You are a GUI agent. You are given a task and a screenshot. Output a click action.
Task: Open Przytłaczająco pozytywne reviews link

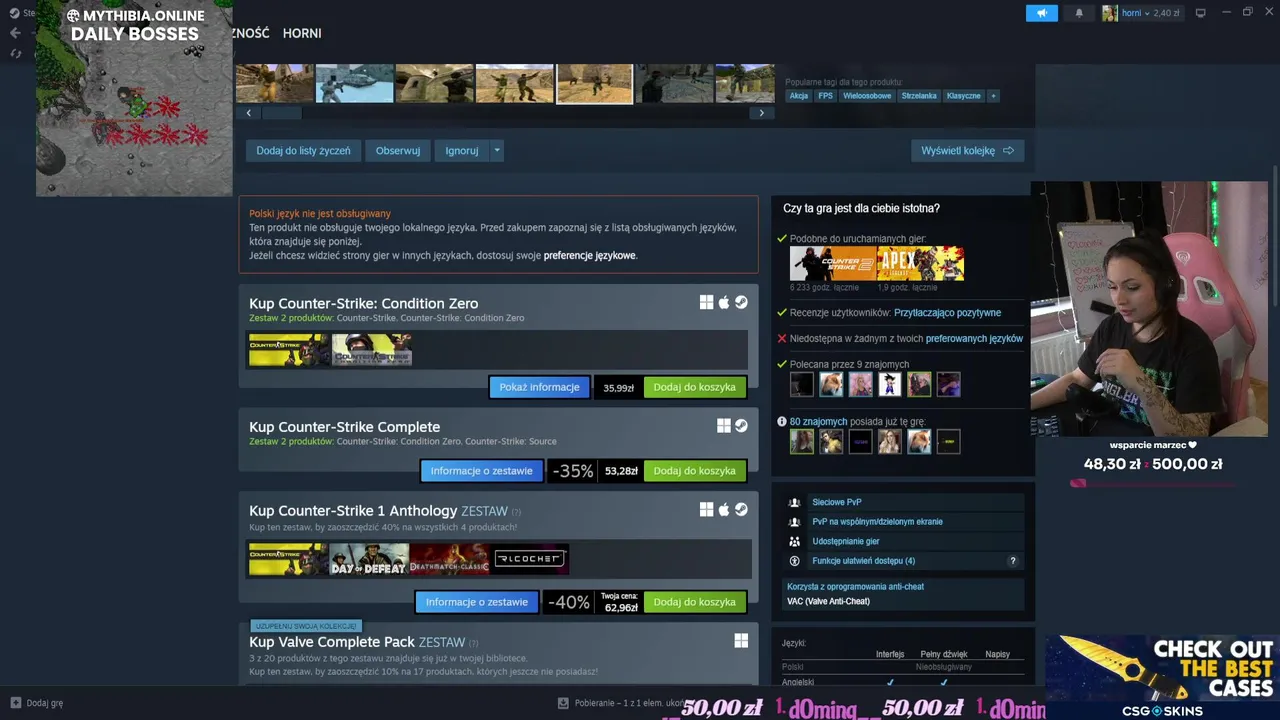(947, 313)
